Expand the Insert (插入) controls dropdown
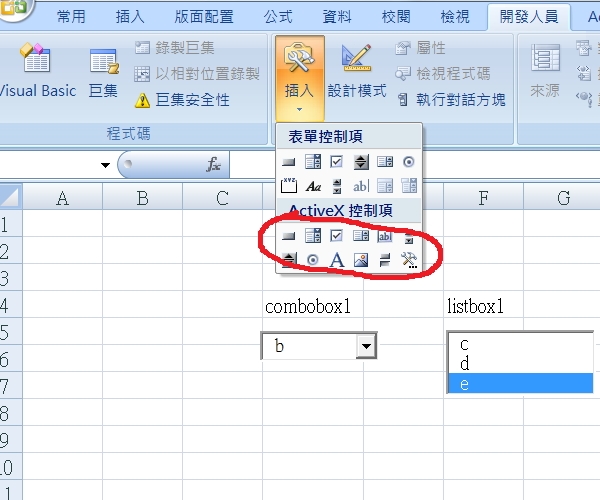The width and height of the screenshot is (600, 500). click(300, 78)
